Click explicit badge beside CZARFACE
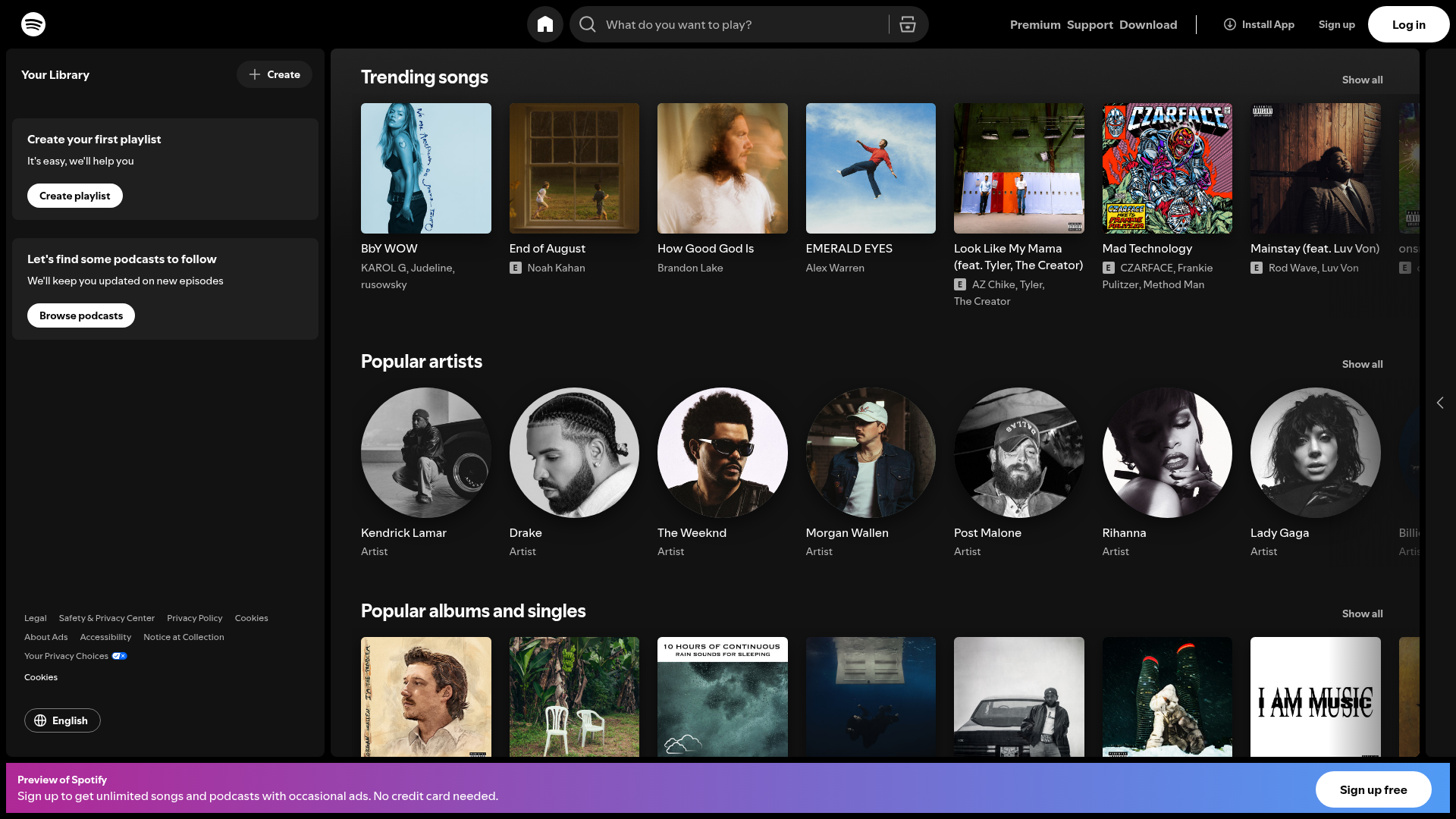The height and width of the screenshot is (819, 1456). pos(1109,268)
